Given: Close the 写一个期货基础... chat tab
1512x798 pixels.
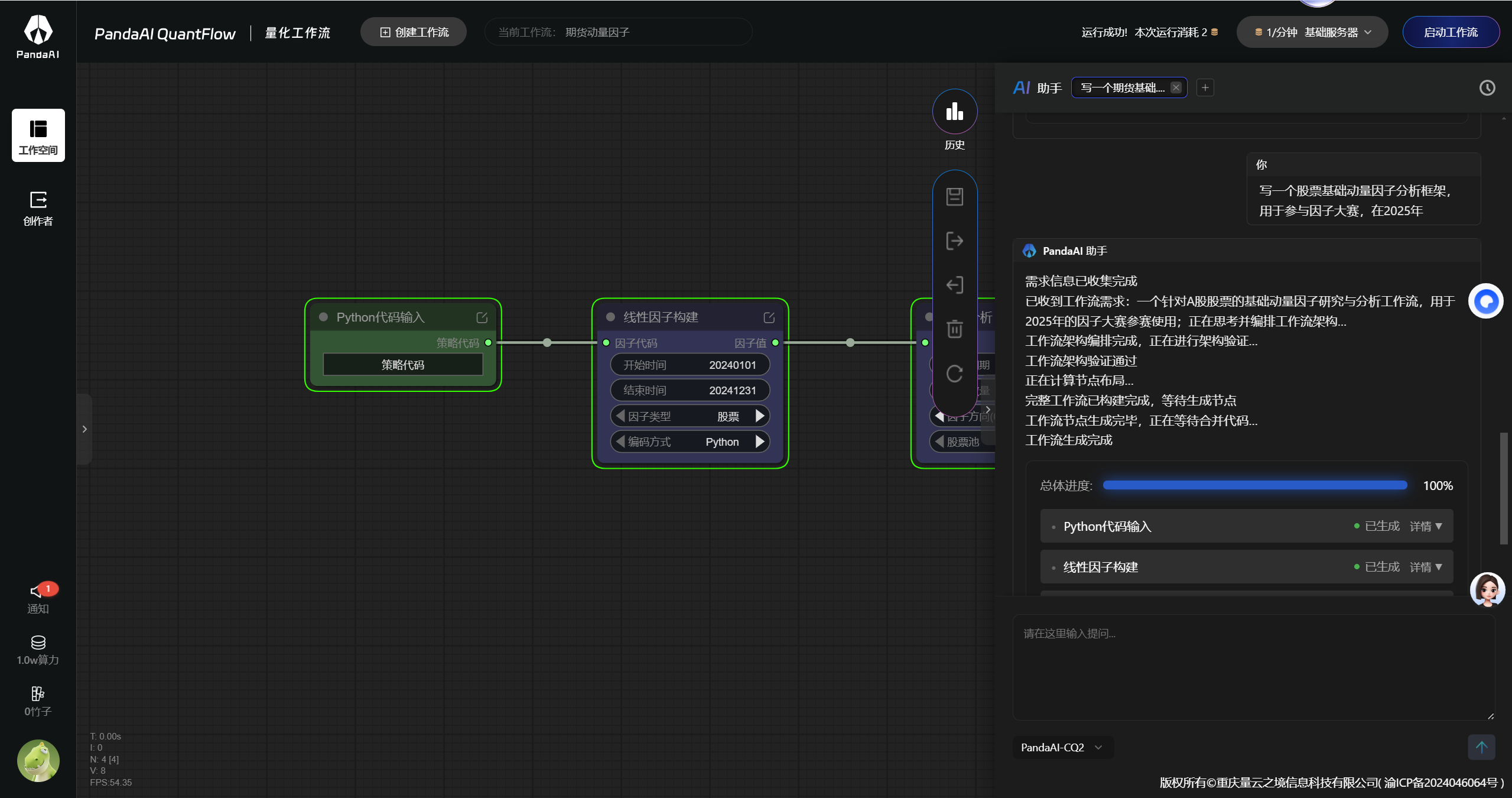Looking at the screenshot, I should [1176, 88].
